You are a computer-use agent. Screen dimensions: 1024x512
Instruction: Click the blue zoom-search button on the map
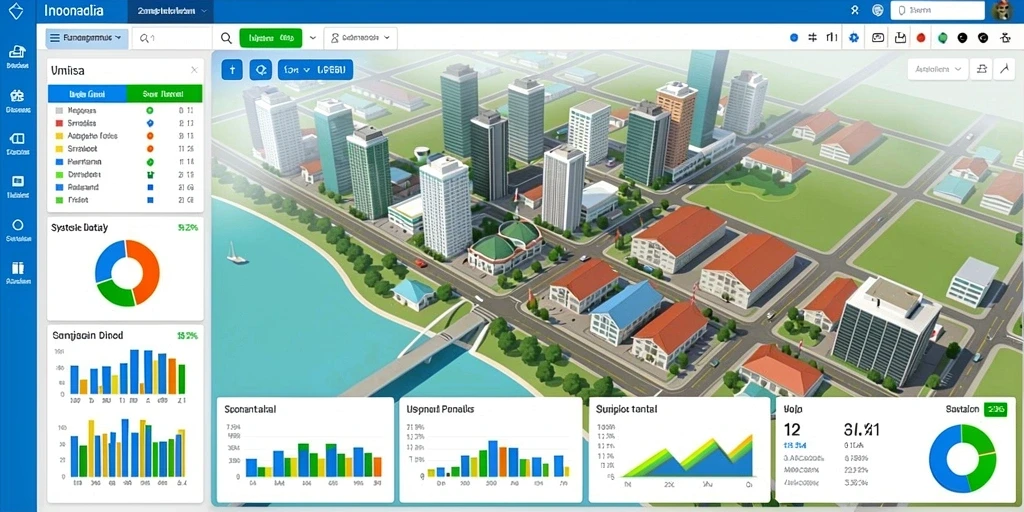[x=261, y=69]
